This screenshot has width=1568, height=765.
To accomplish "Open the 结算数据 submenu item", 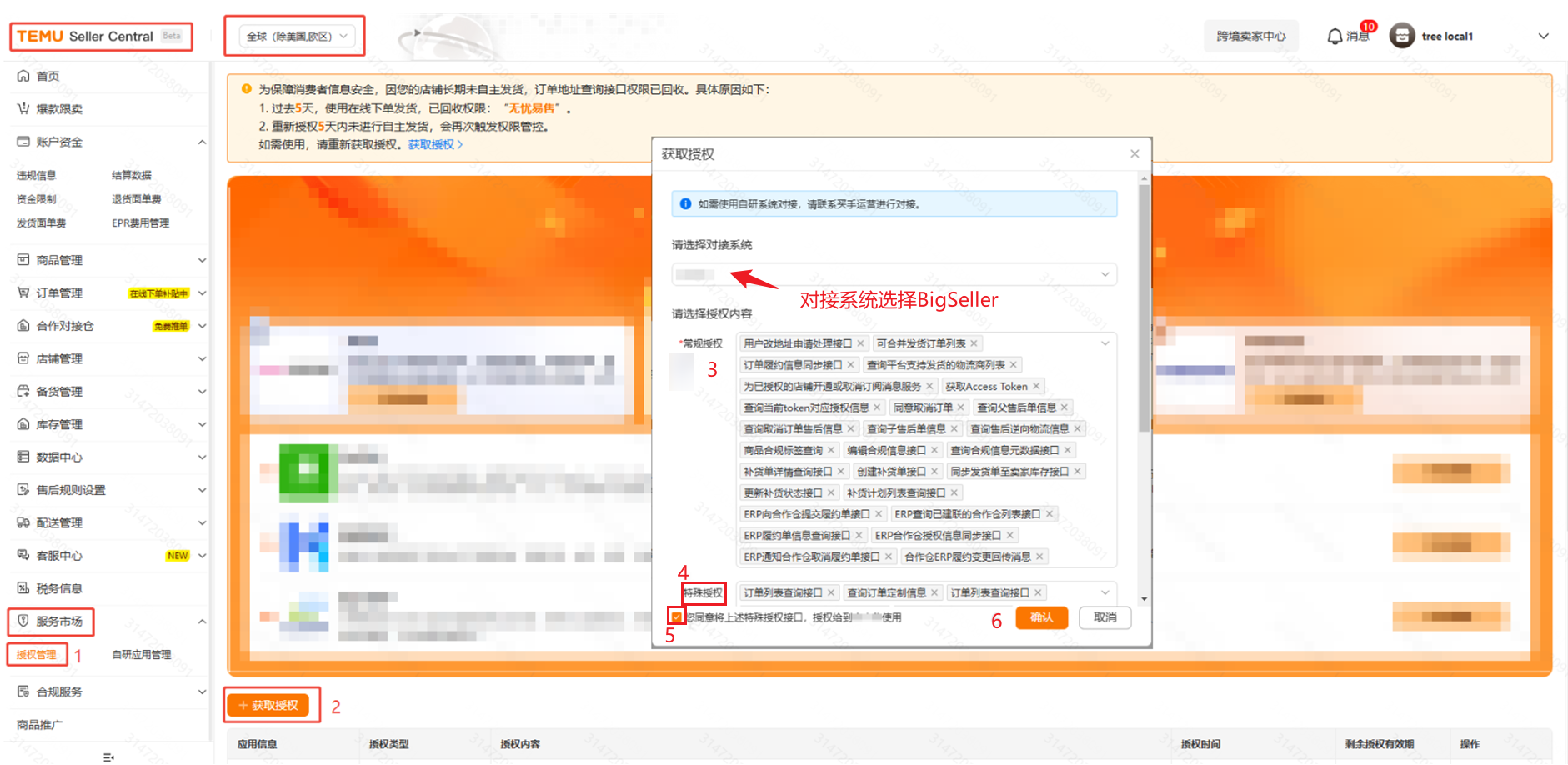I will coord(132,175).
